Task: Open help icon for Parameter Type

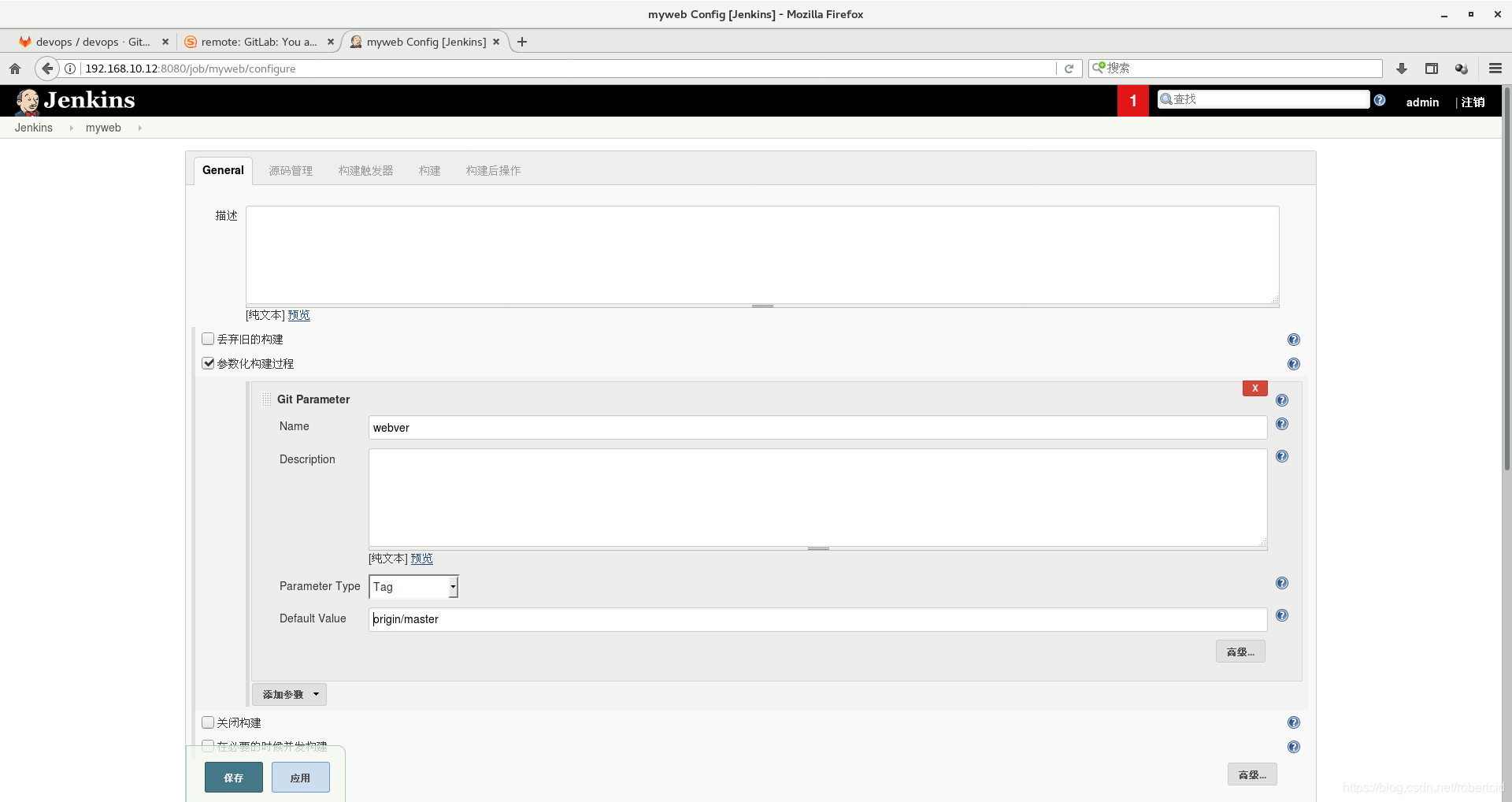Action: tap(1282, 583)
